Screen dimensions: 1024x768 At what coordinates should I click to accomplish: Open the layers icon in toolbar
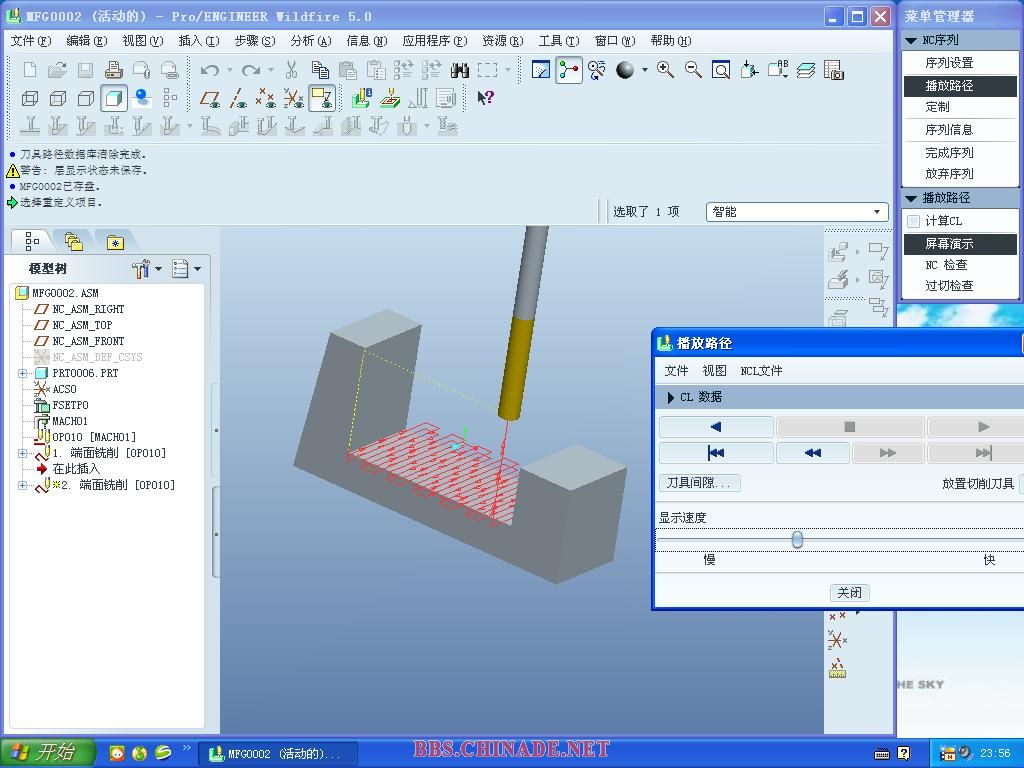click(806, 70)
